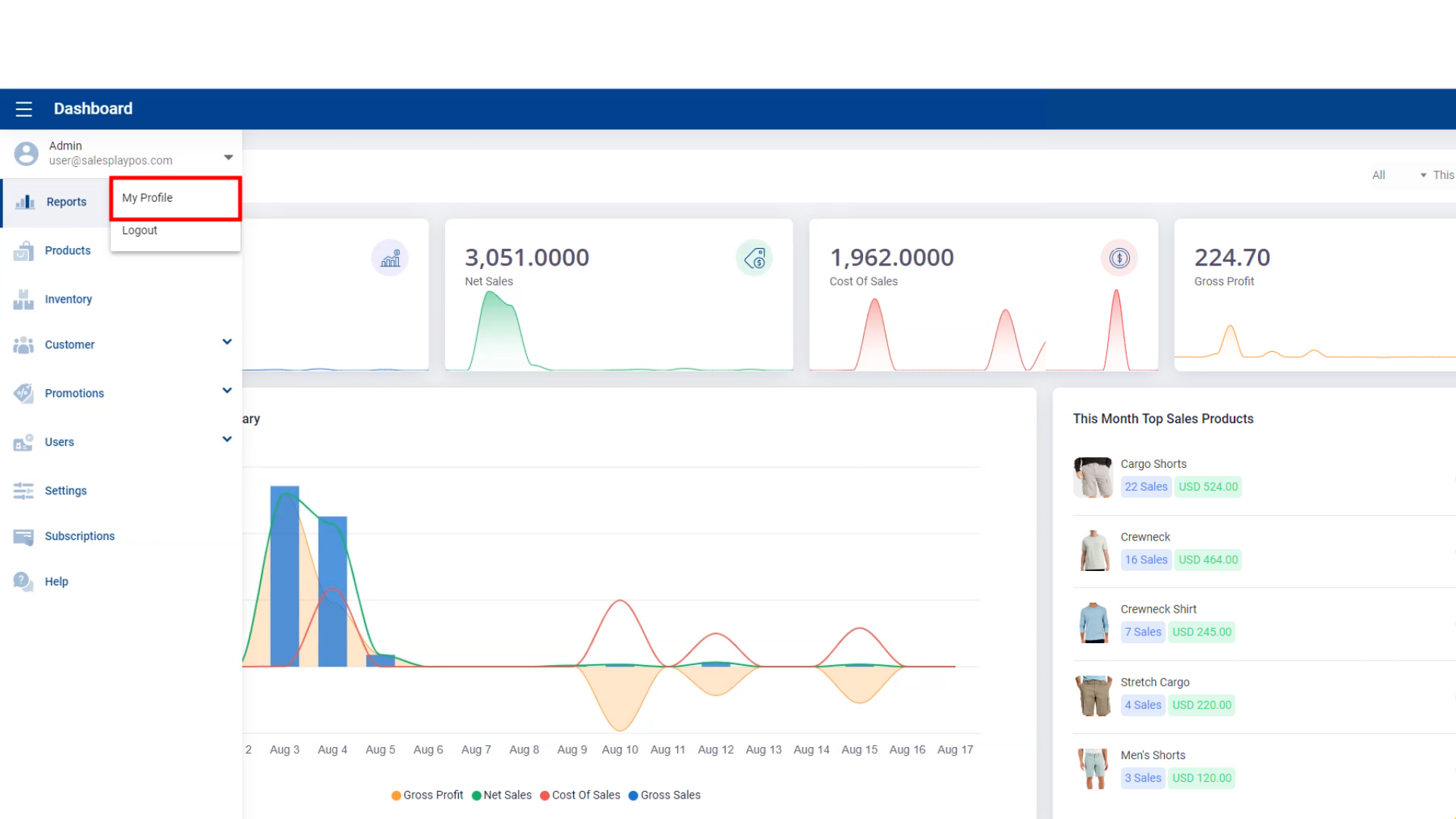Click the Cost Of Sales dollar icon
The width and height of the screenshot is (1456, 819).
(1119, 259)
